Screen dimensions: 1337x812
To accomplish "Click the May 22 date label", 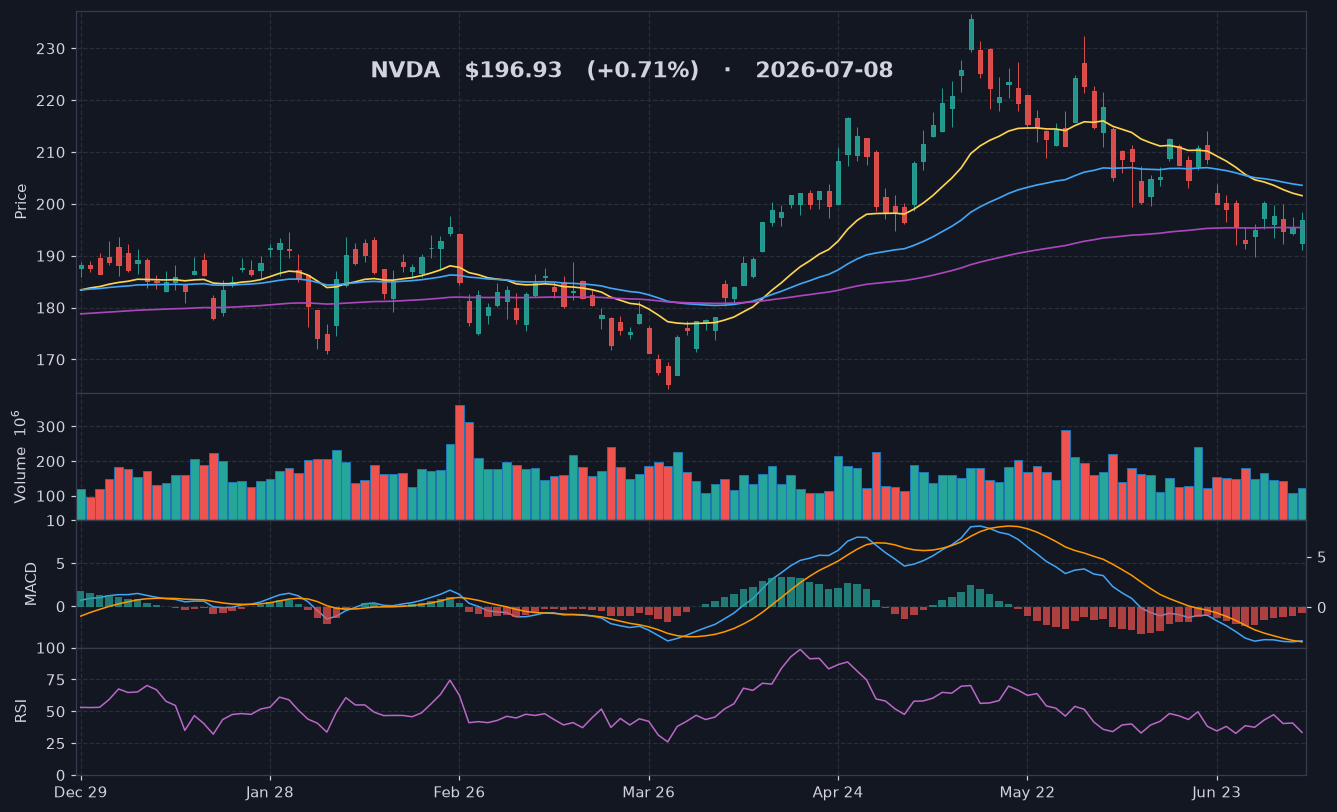I will click(1028, 792).
